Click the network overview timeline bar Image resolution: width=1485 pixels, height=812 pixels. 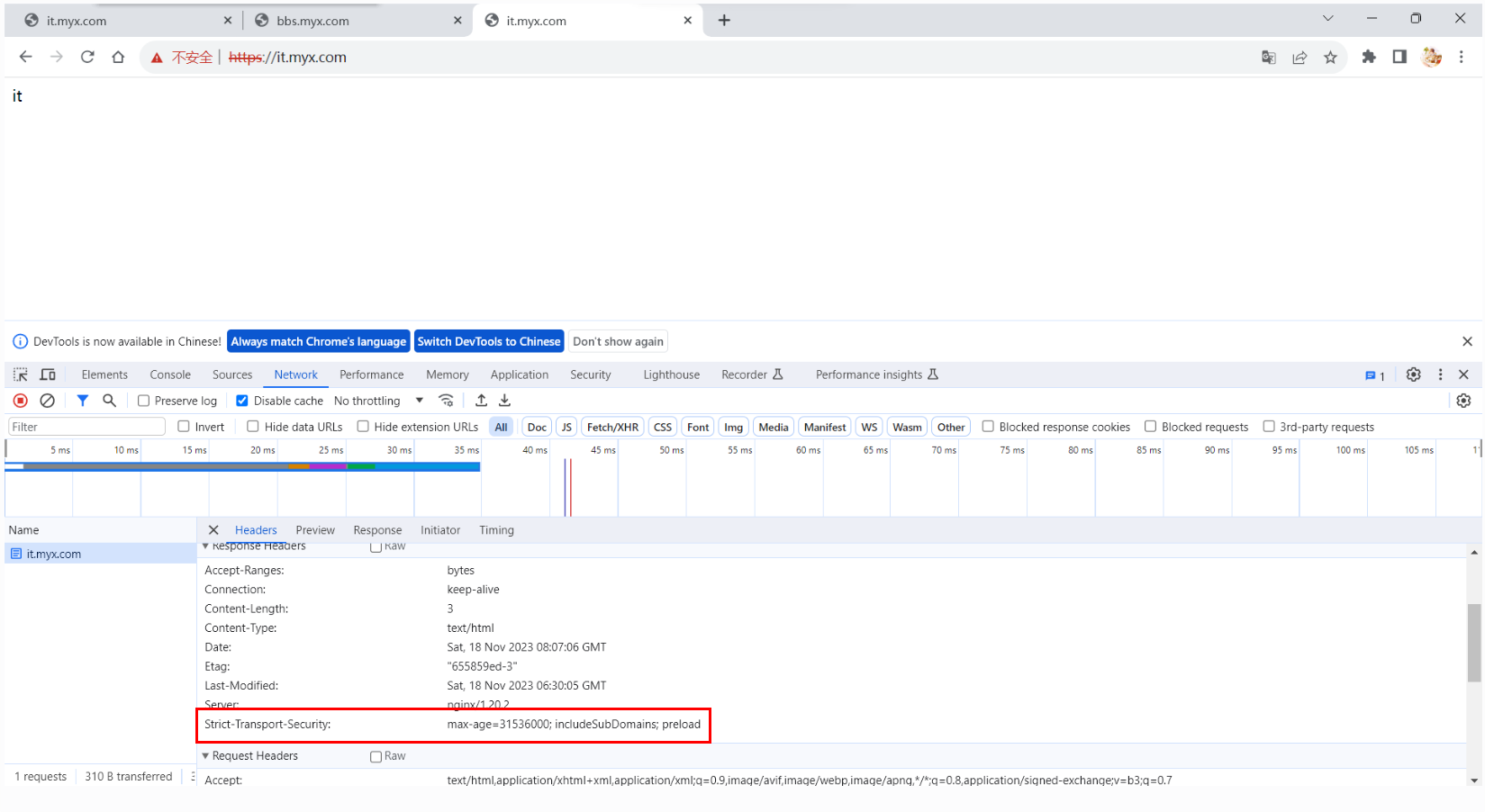[x=242, y=466]
